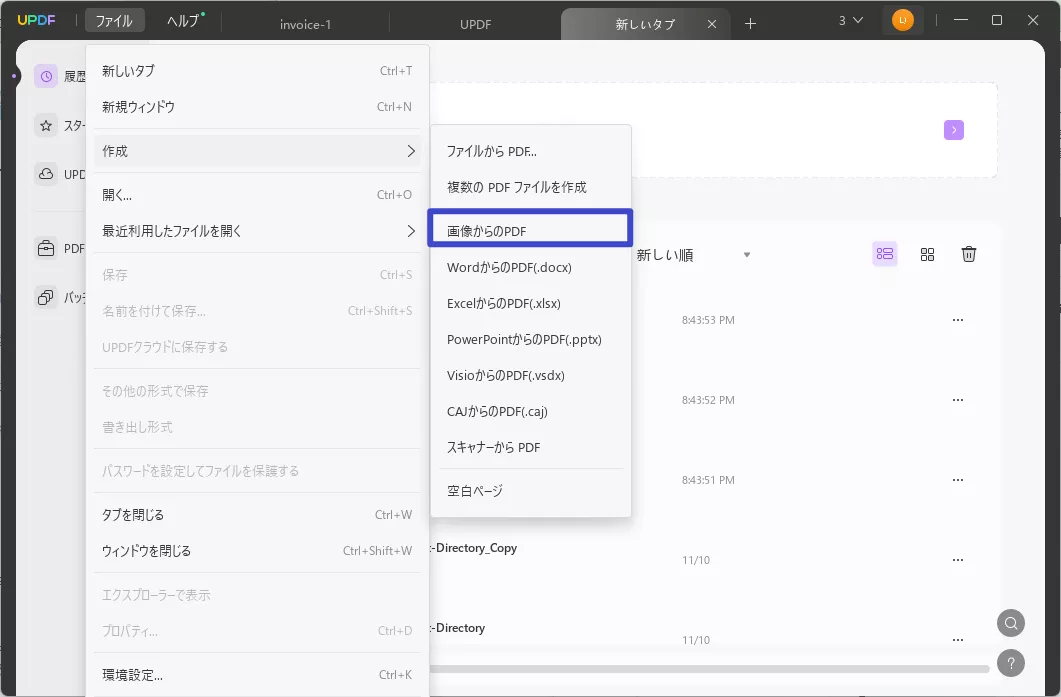
Task: Switch to the UPDF tab
Action: click(x=475, y=24)
